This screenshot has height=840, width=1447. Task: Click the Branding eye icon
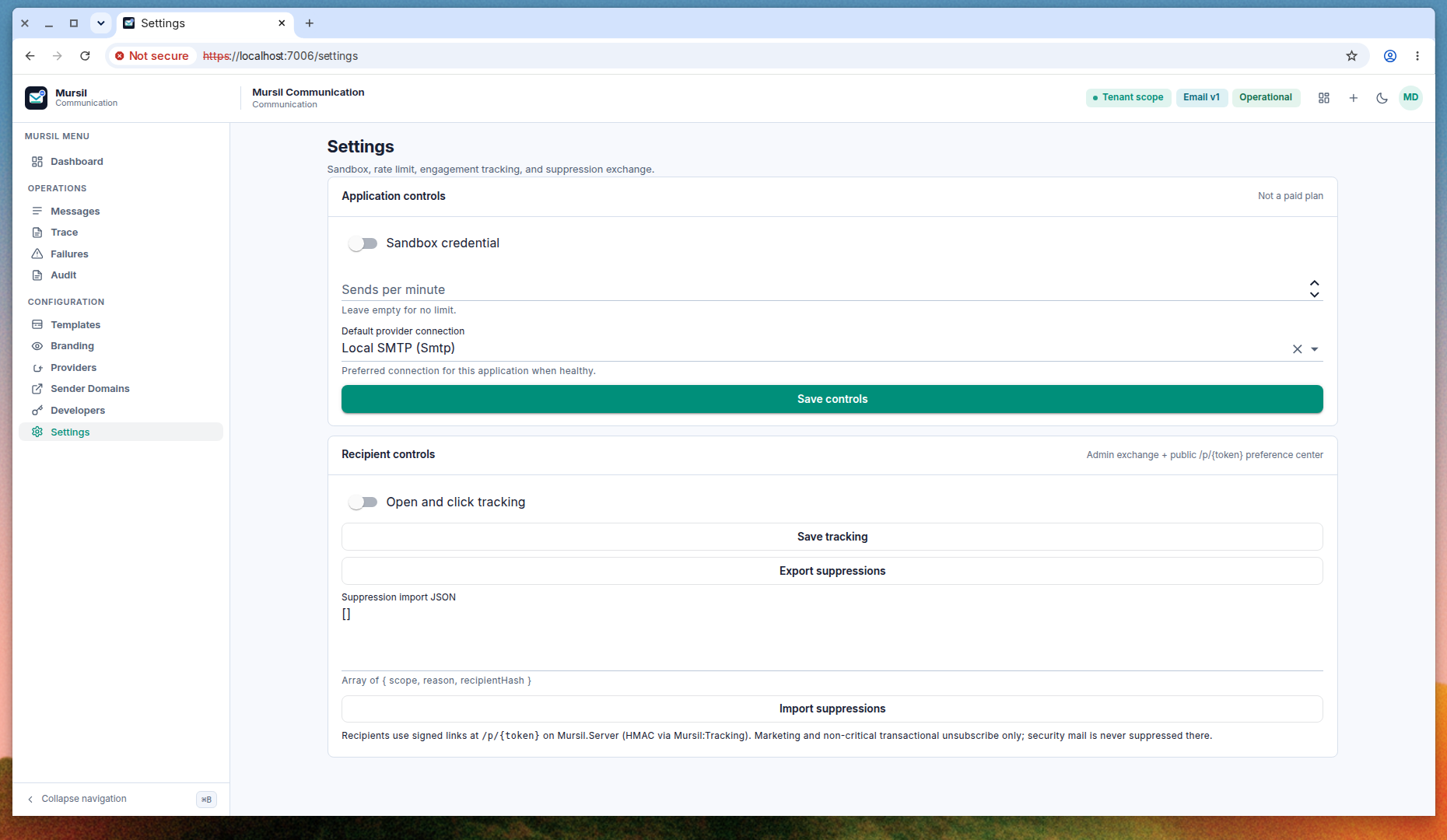tap(37, 346)
